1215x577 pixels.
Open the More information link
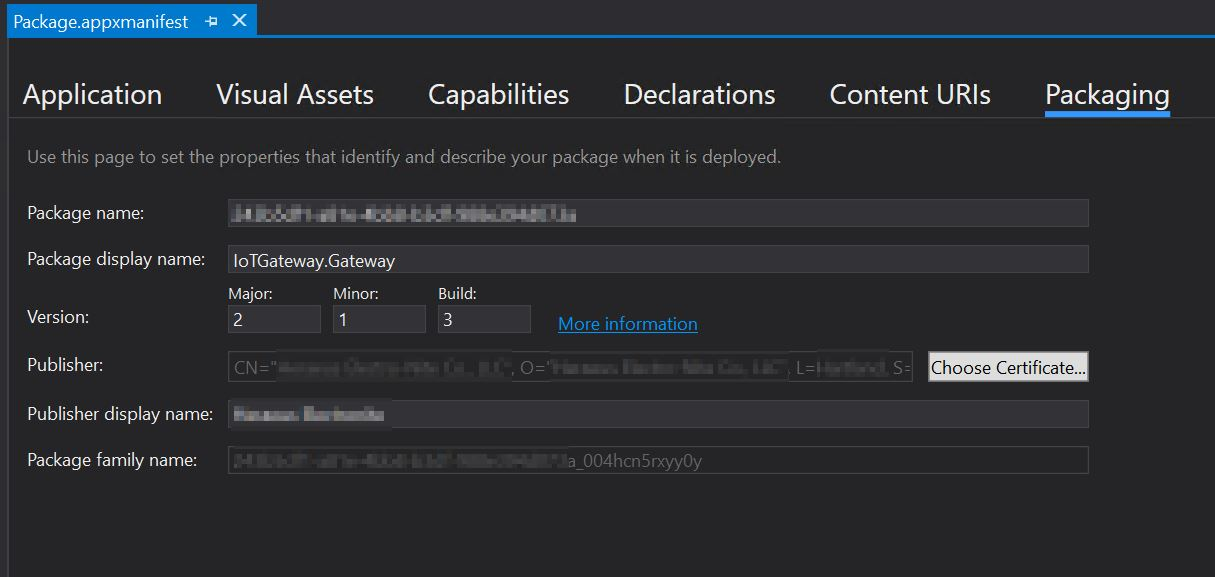coord(628,324)
